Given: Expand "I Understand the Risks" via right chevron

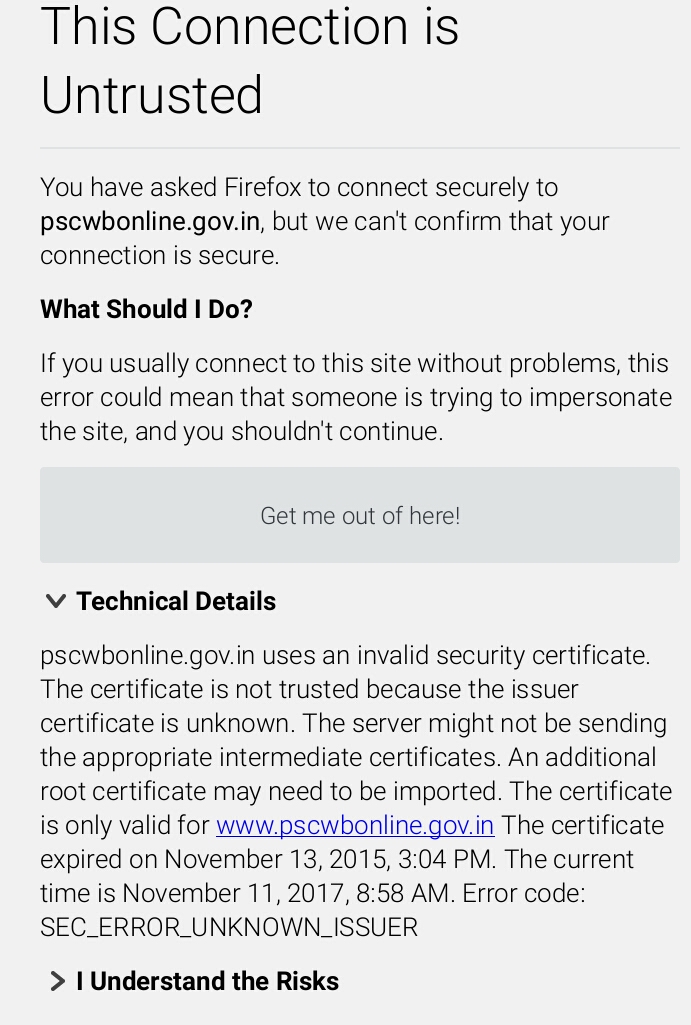Looking at the screenshot, I should coord(57,981).
